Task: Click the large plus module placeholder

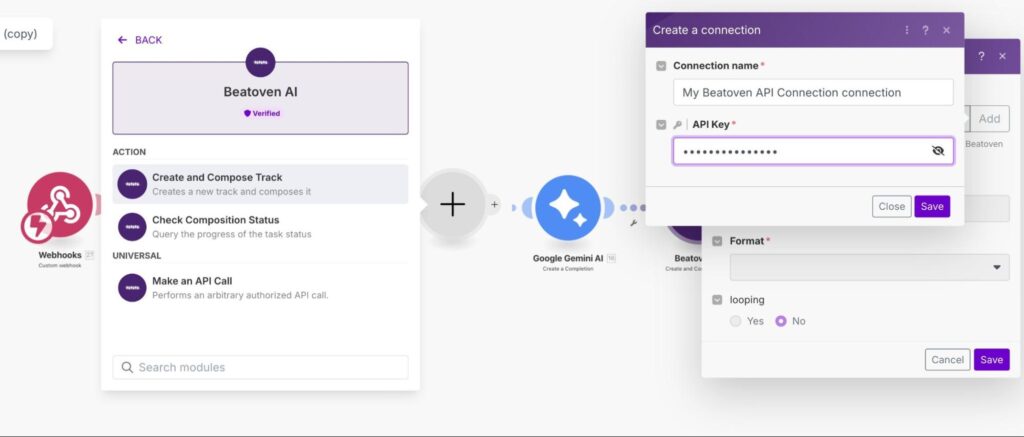Action: coord(452,204)
